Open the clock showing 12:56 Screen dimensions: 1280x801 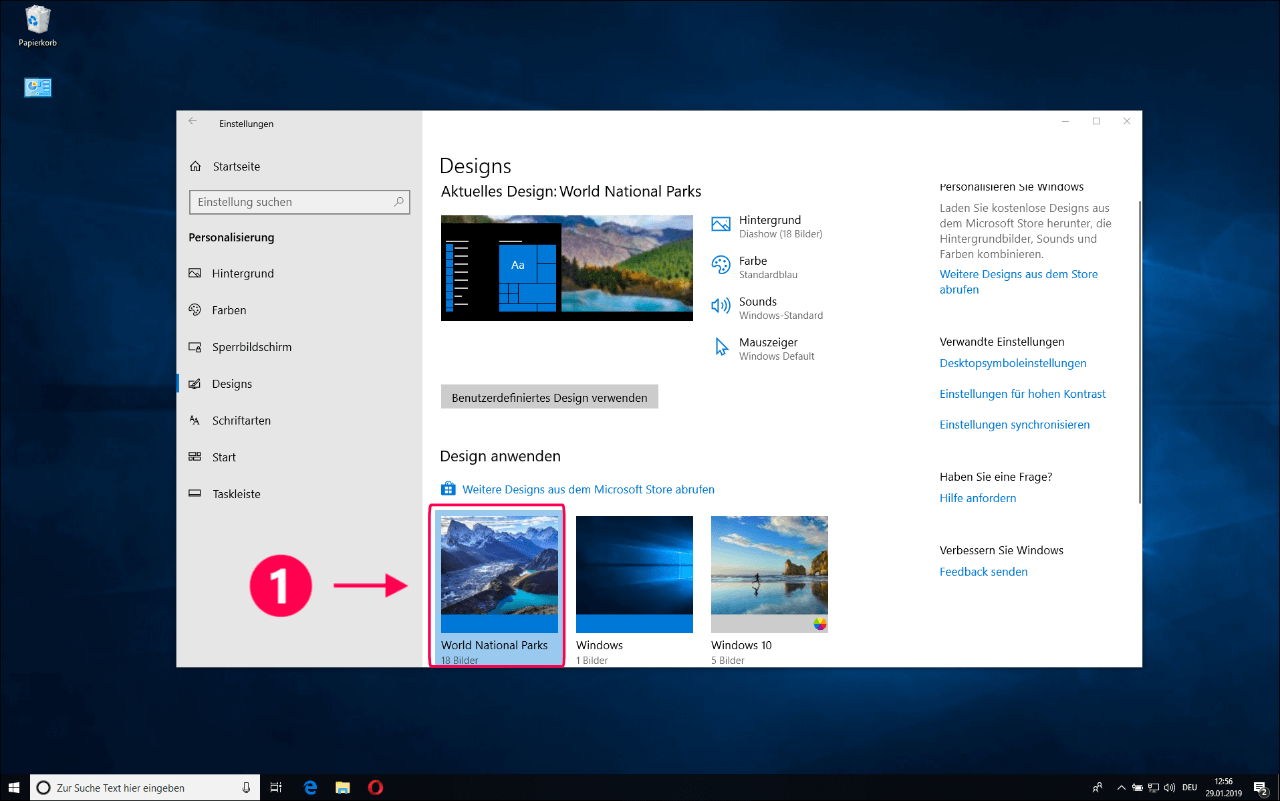[1226, 788]
